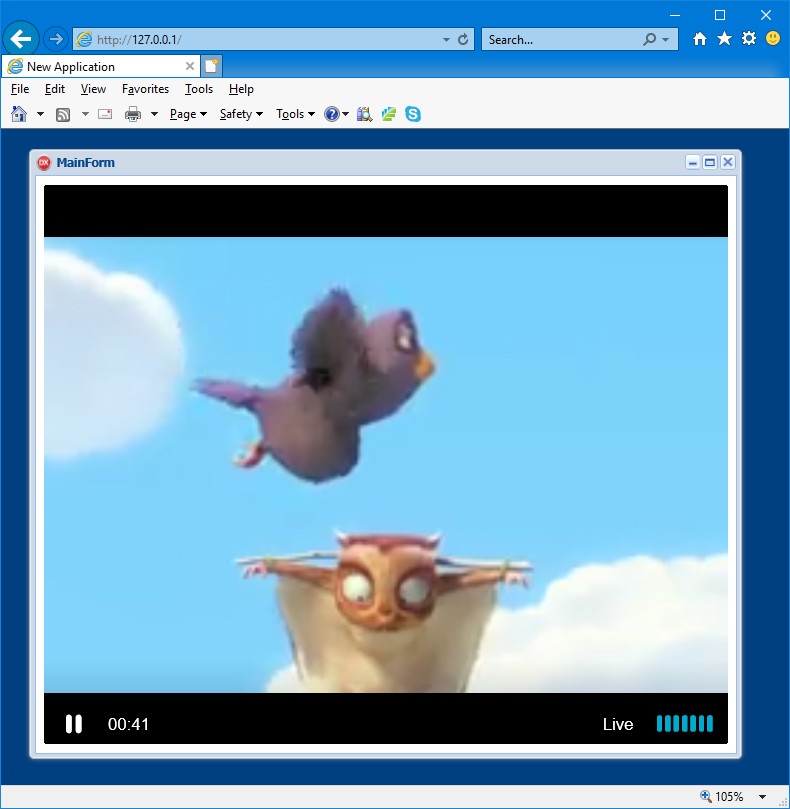Open Favorites with the star icon
The image size is (790, 809).
[724, 39]
